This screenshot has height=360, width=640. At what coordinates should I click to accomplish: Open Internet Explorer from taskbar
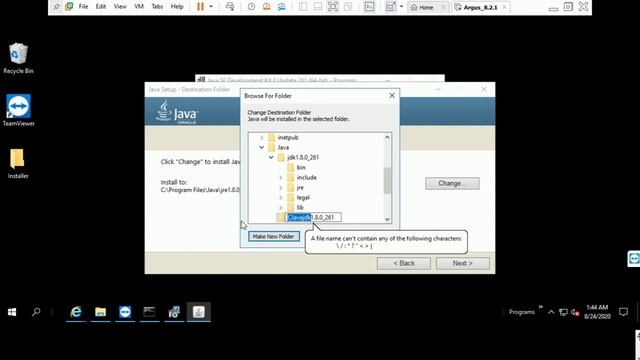pos(76,312)
